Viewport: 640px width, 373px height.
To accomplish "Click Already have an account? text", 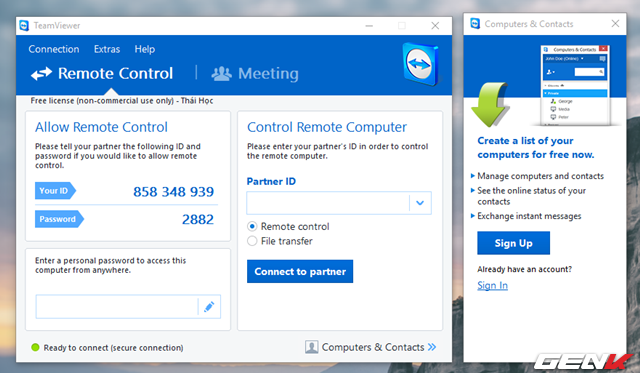I will 524,269.
